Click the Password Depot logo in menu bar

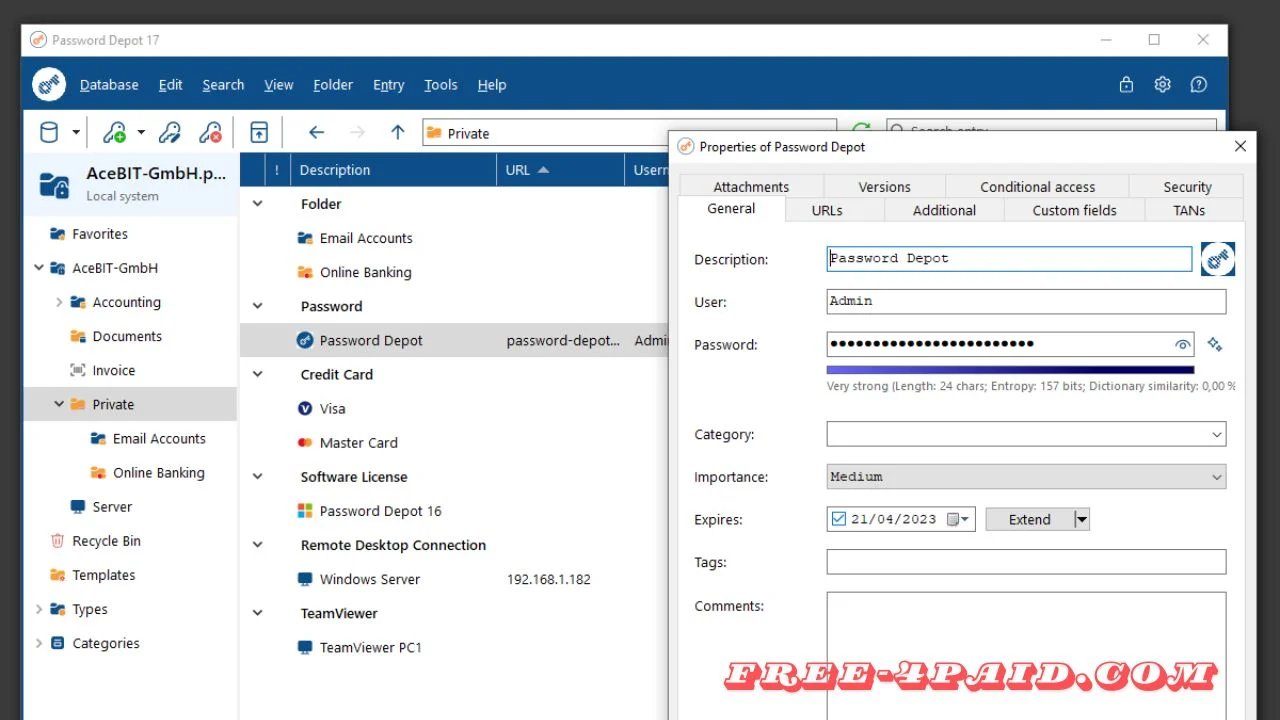49,85
